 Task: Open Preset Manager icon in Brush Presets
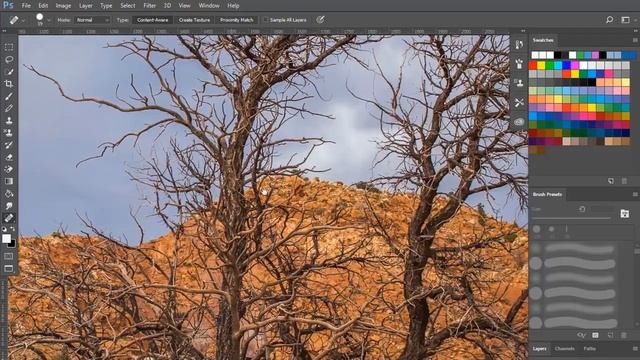(x=596, y=335)
